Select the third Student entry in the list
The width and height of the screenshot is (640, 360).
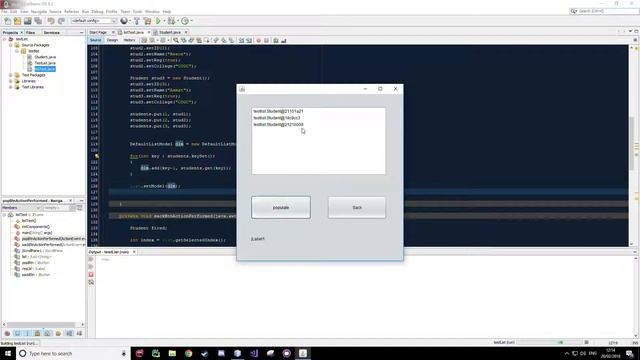[x=278, y=124]
